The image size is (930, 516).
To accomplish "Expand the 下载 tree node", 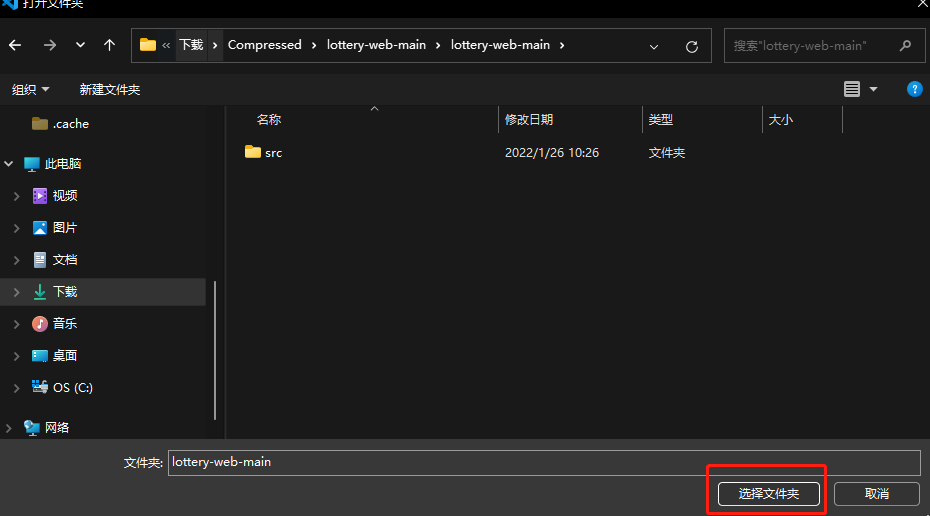I will [x=17, y=292].
